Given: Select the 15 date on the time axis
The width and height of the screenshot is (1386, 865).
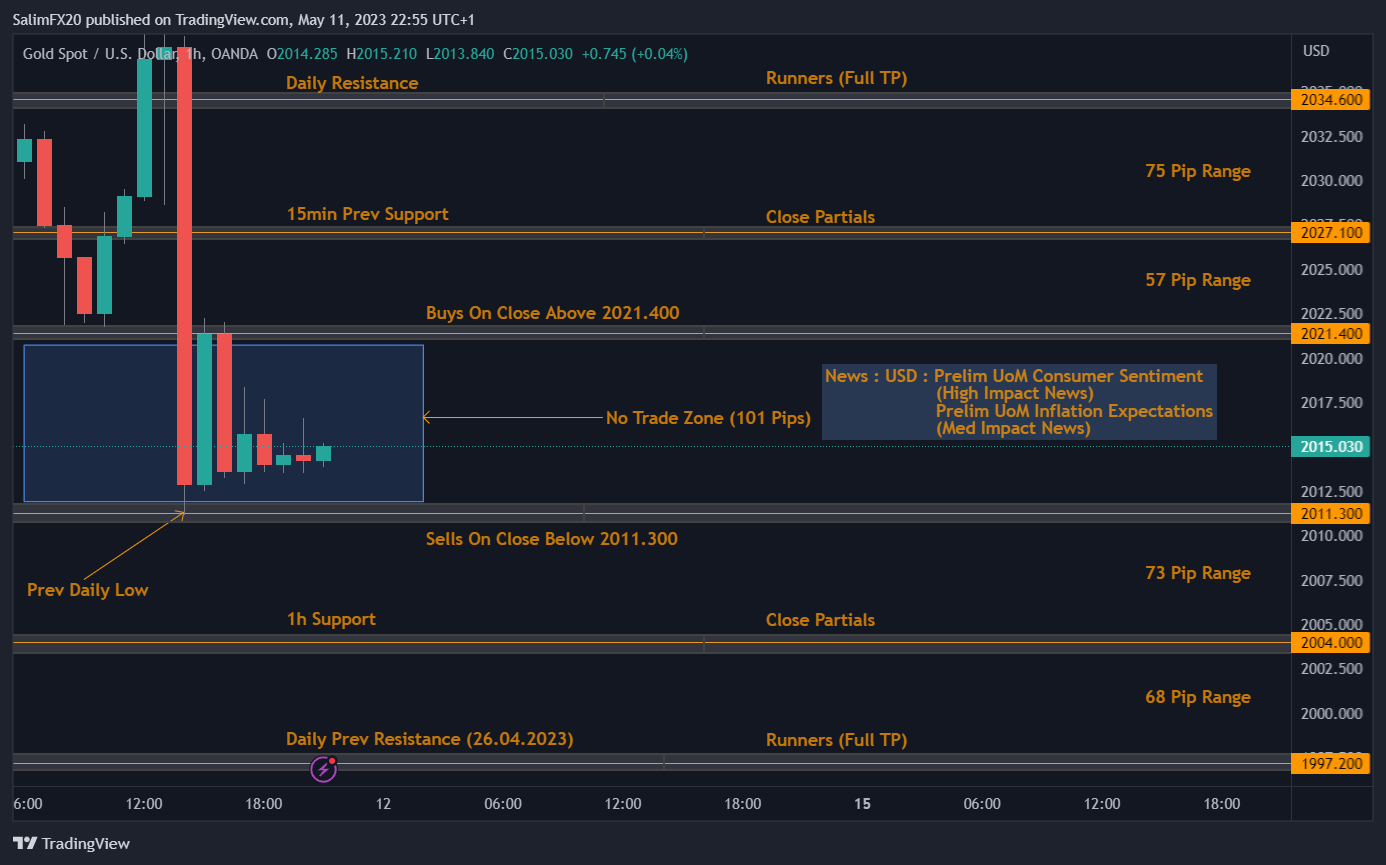Looking at the screenshot, I should [x=862, y=803].
